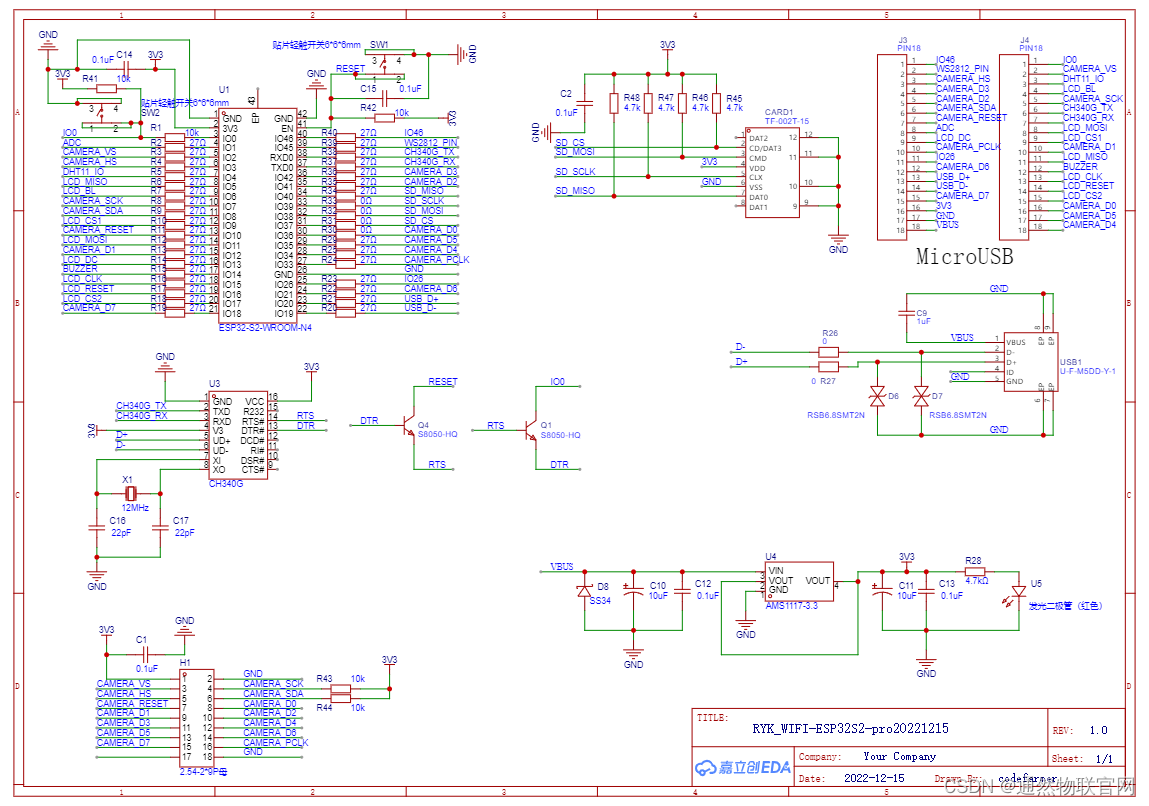Viewport: 1149px width, 806px height.
Task: Select the RESET net label above Q4
Action: pyautogui.click(x=443, y=382)
